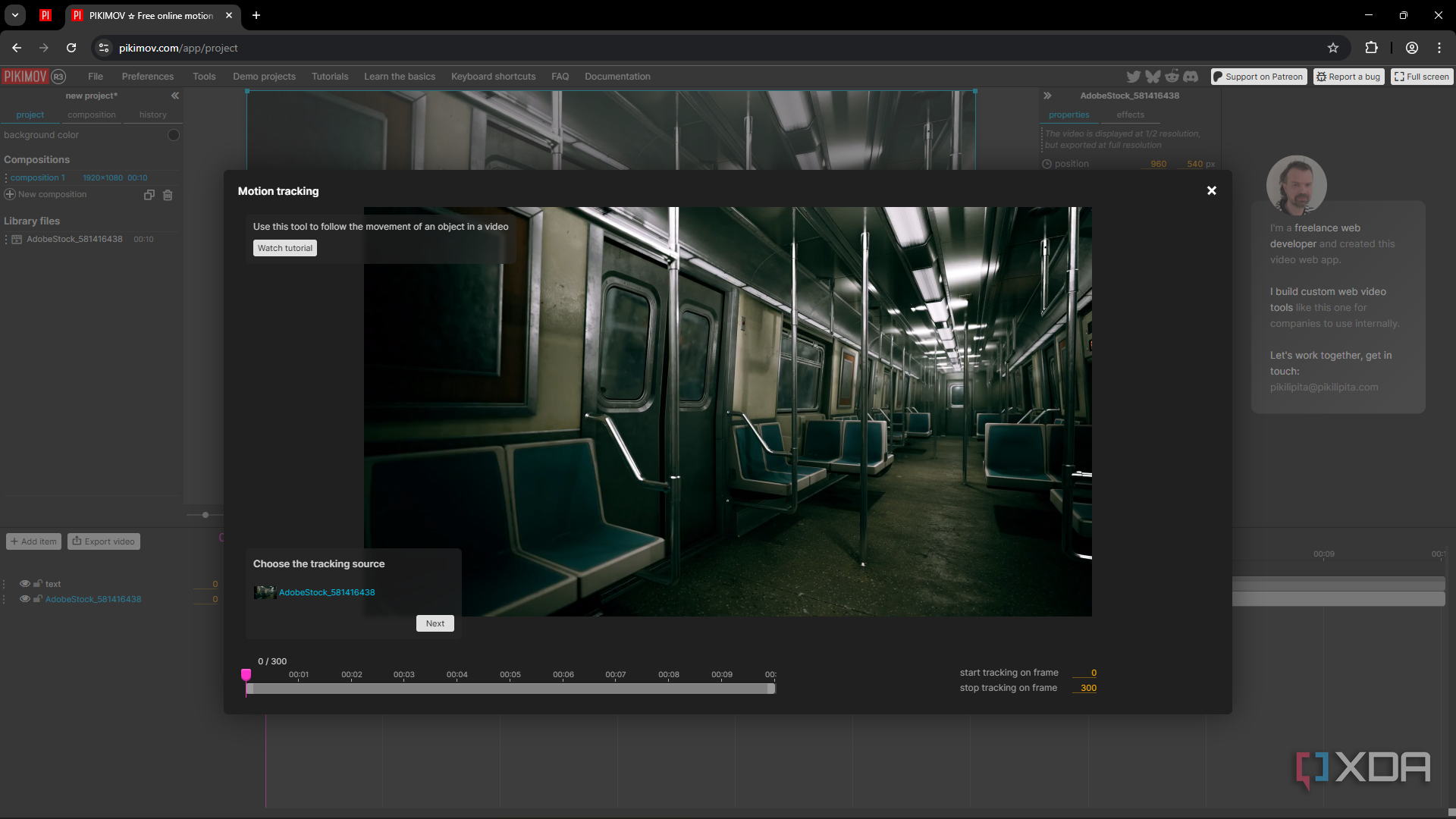Switch to the history tab
The width and height of the screenshot is (1456, 819).
[153, 115]
